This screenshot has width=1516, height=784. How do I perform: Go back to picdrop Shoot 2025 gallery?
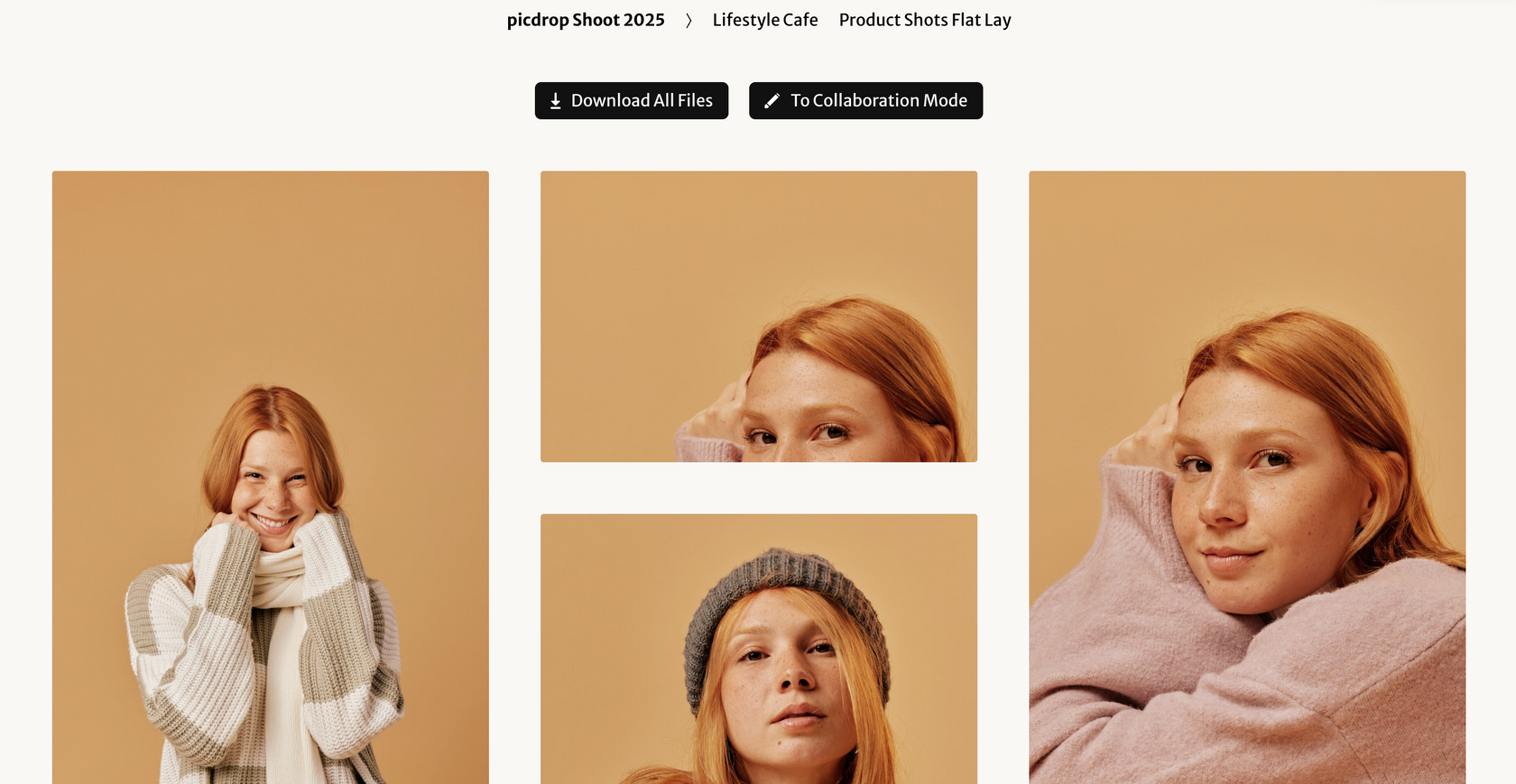point(586,20)
